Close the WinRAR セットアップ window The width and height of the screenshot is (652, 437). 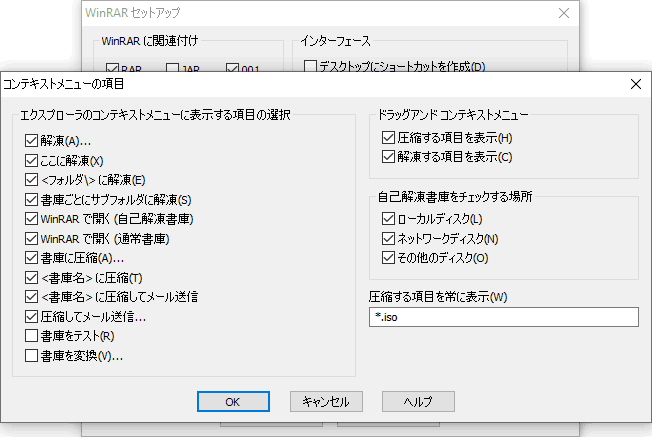click(x=564, y=13)
